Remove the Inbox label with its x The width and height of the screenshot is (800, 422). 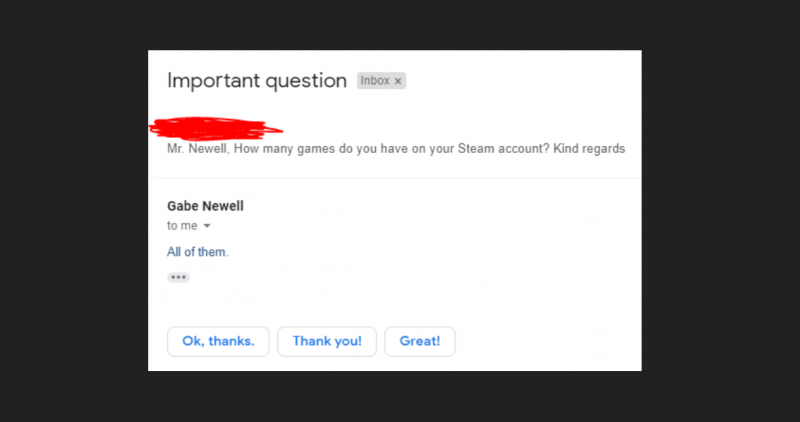pos(397,81)
